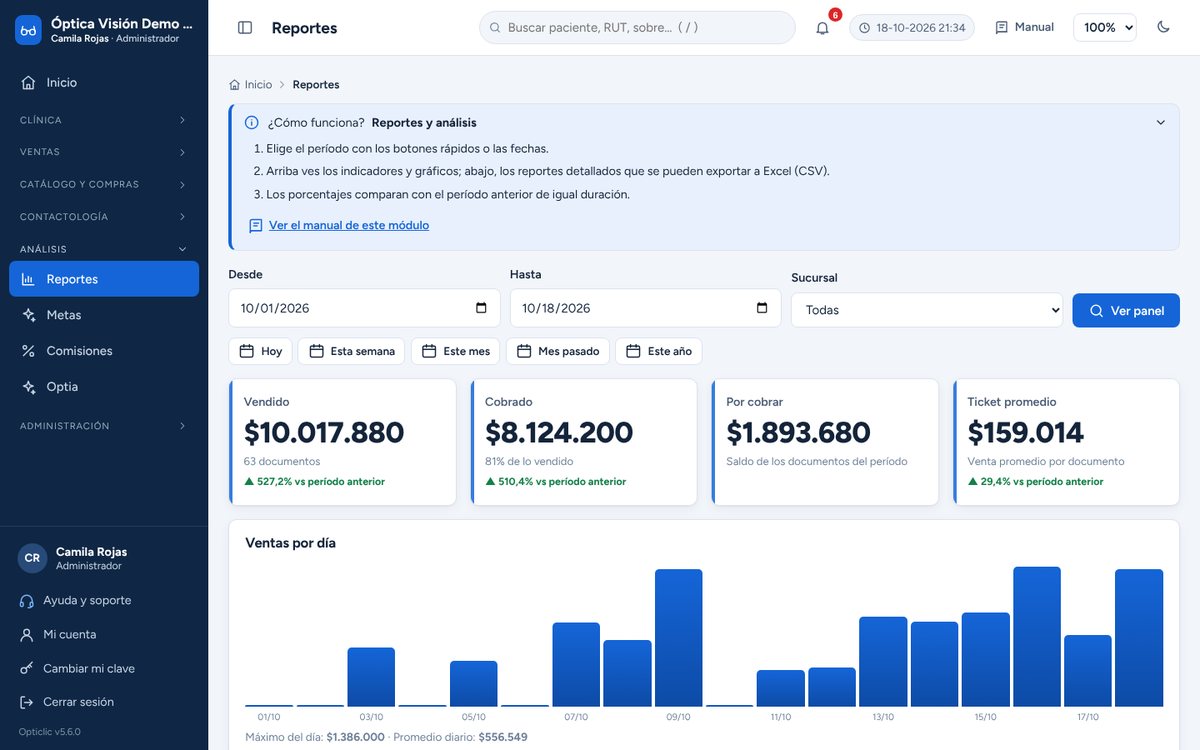The width and height of the screenshot is (1200, 750).
Task: Select the Este mes period
Action: point(456,351)
